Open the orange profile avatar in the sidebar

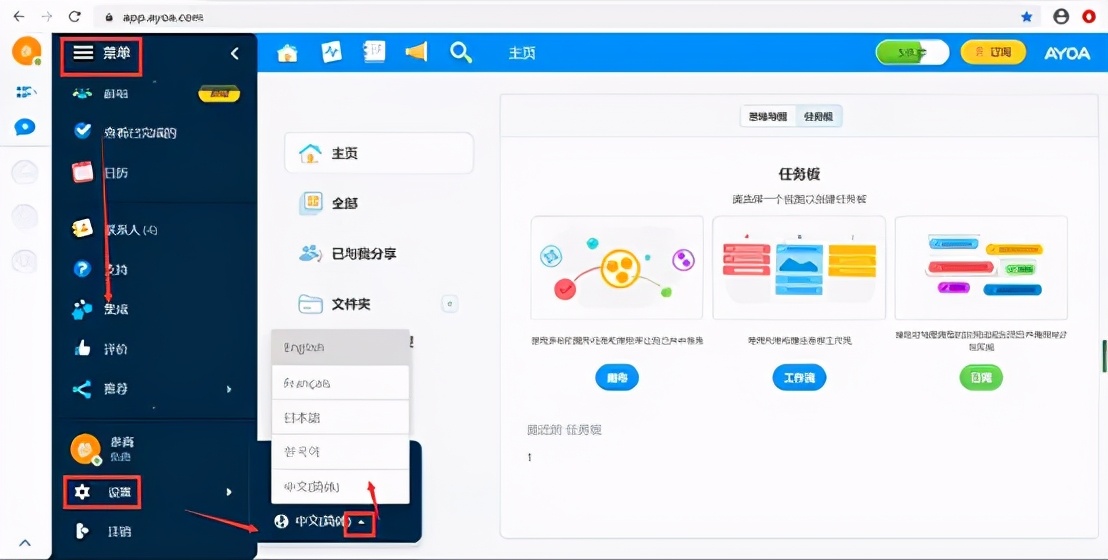pyautogui.click(x=86, y=448)
